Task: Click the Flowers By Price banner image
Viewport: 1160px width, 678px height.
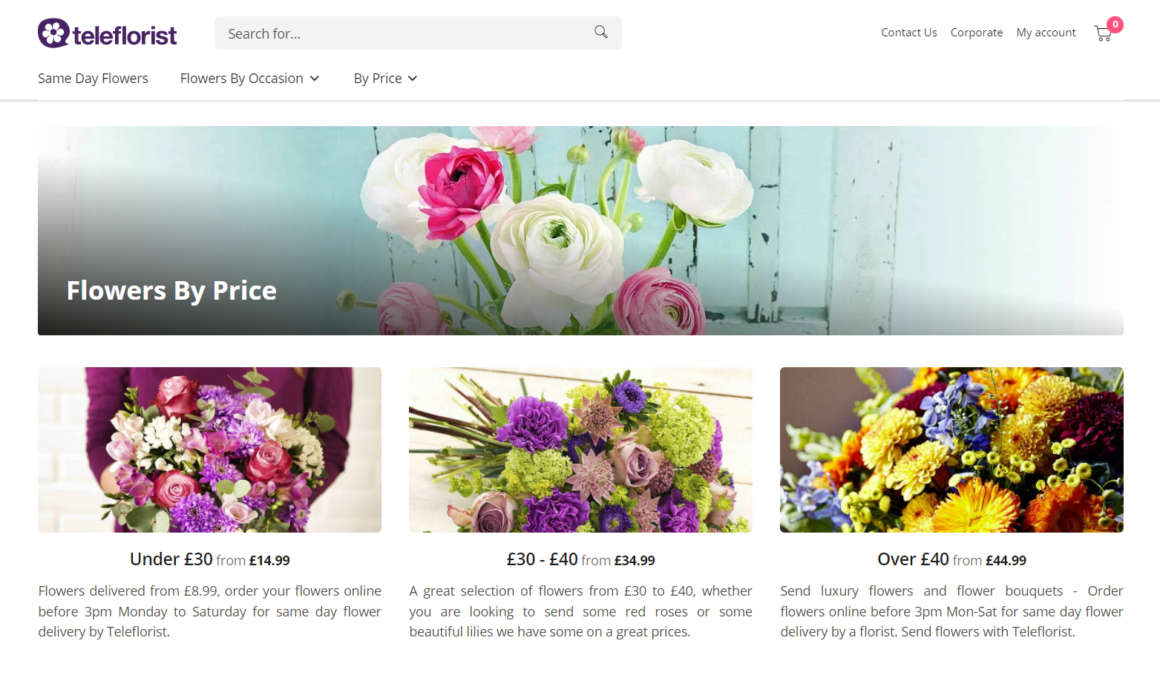Action: click(x=581, y=230)
